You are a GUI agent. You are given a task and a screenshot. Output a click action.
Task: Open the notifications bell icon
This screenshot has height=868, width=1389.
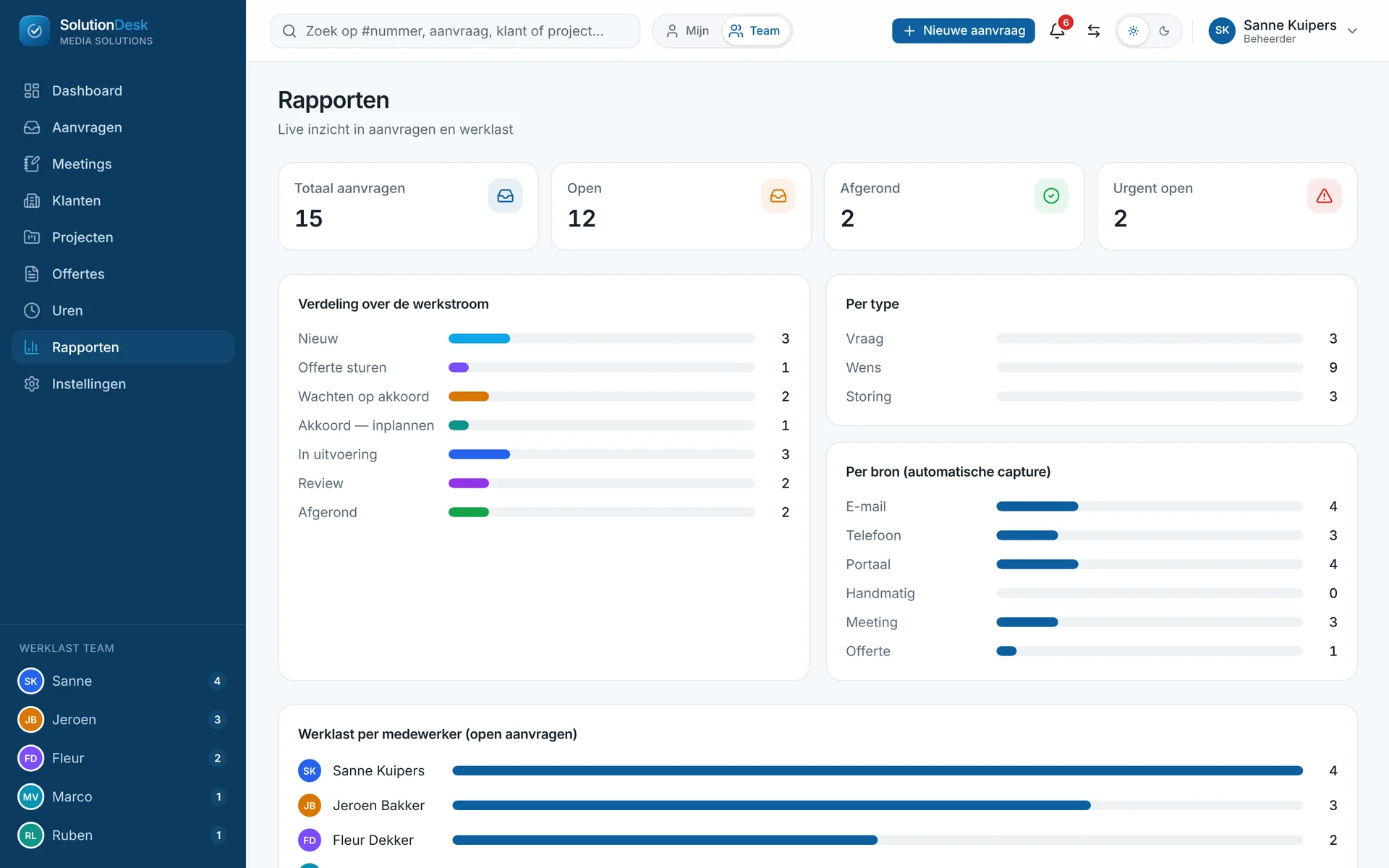(x=1057, y=31)
